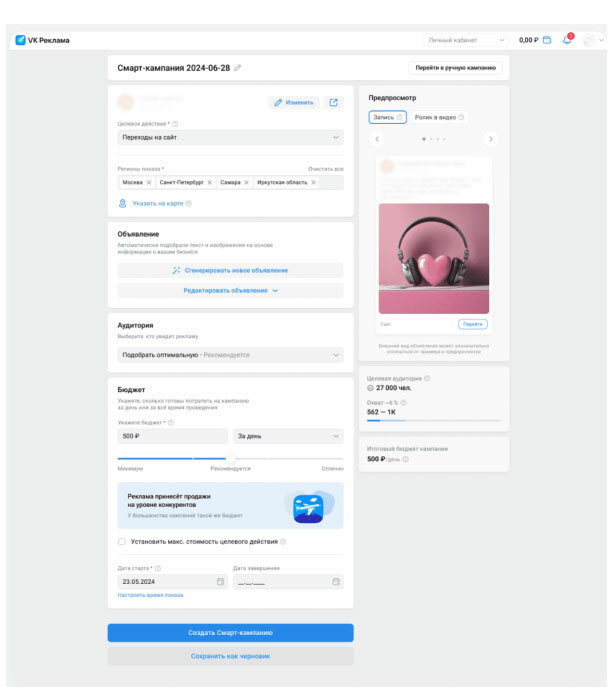Click Настроить время показа link
This screenshot has width=615, height=687.
(x=150, y=595)
